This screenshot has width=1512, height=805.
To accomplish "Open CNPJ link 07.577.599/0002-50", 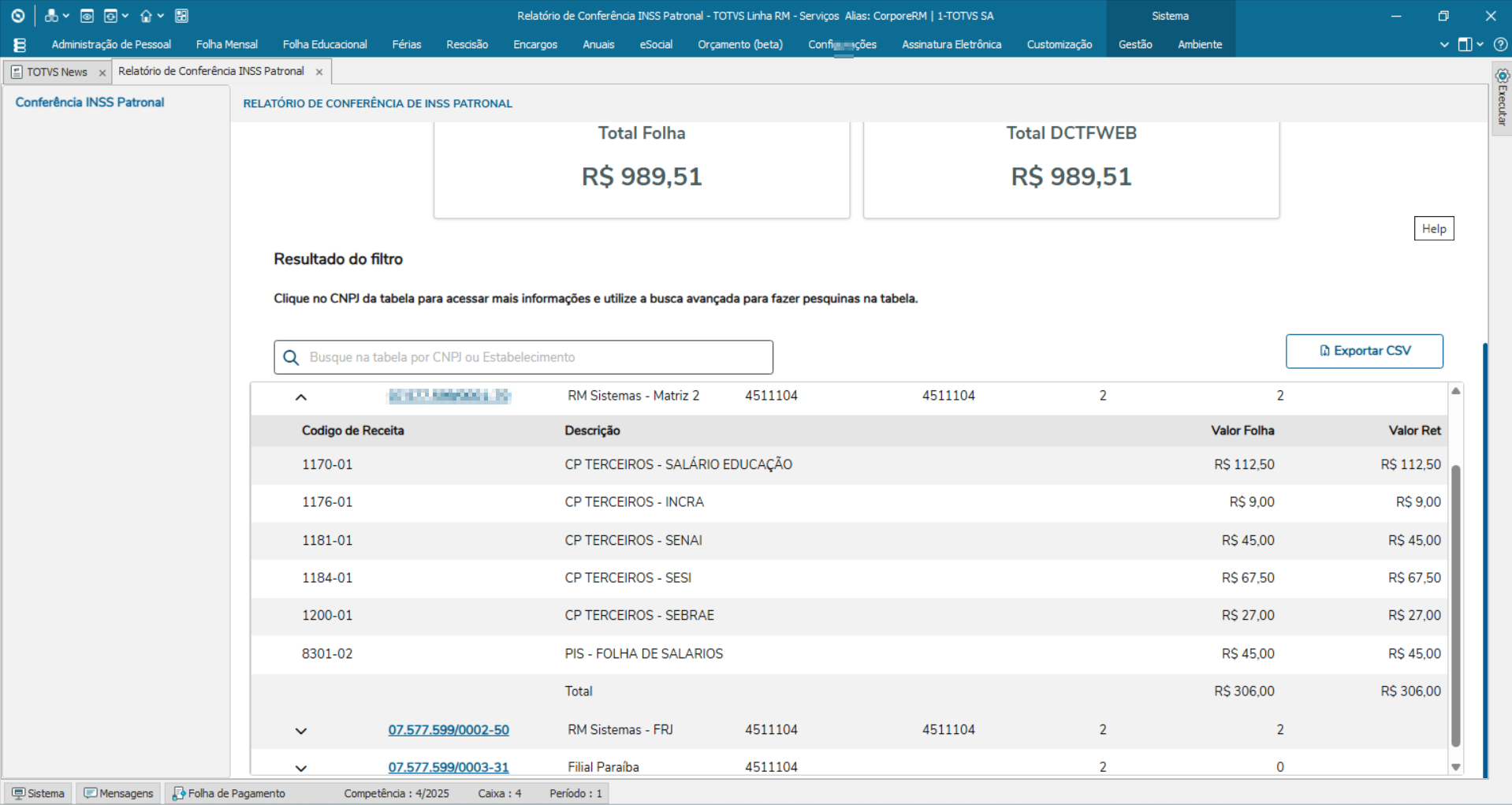I will tap(449, 730).
